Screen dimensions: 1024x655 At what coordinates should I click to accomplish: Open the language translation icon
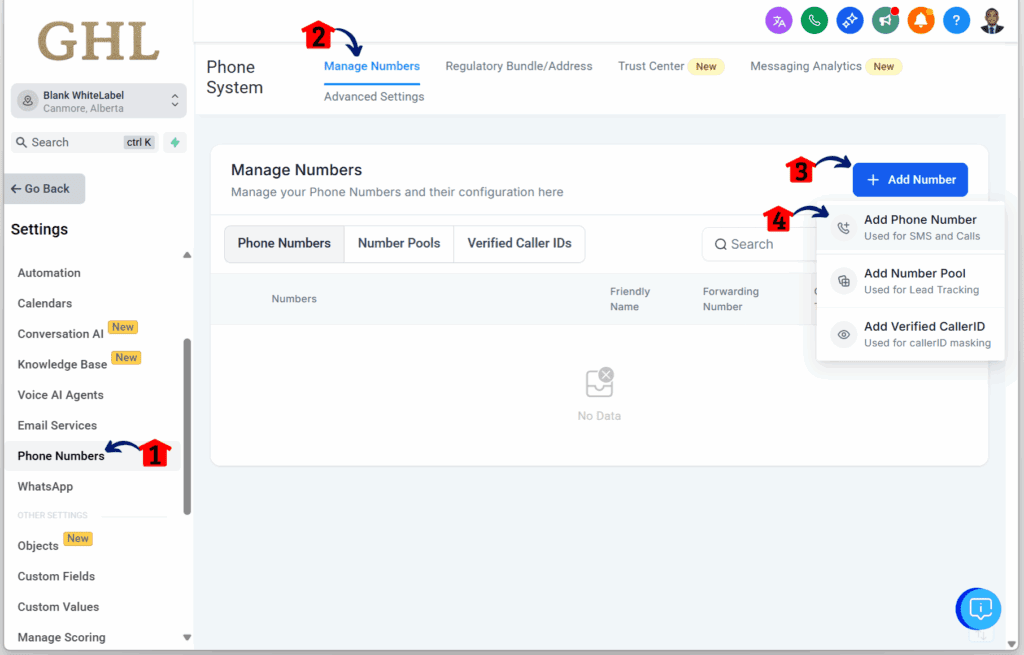(778, 21)
